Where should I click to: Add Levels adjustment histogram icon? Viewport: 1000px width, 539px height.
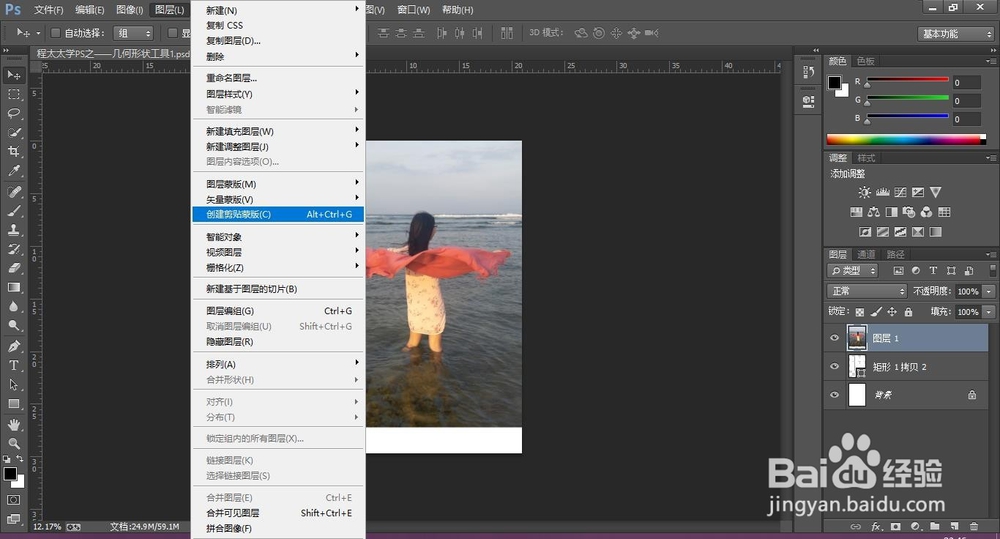pyautogui.click(x=883, y=192)
